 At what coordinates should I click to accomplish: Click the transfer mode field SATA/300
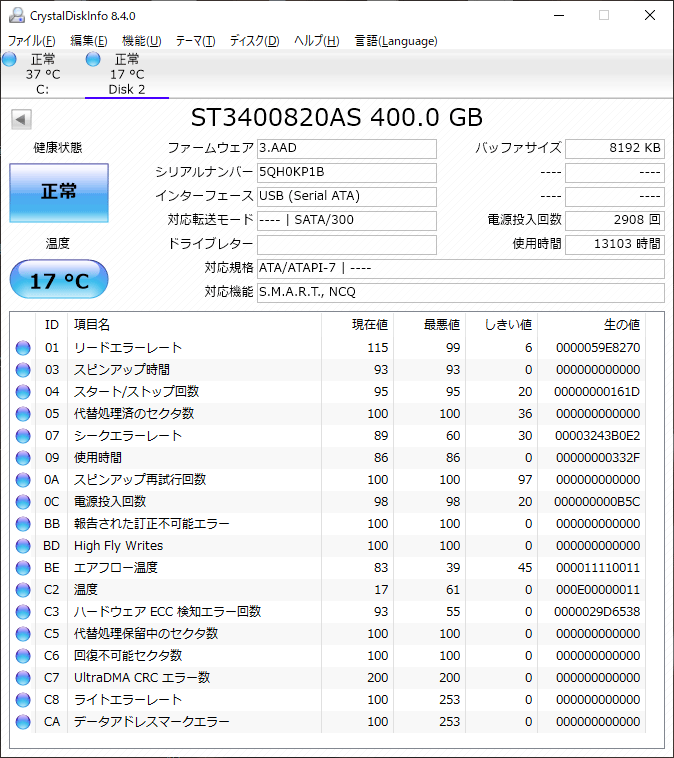(347, 220)
